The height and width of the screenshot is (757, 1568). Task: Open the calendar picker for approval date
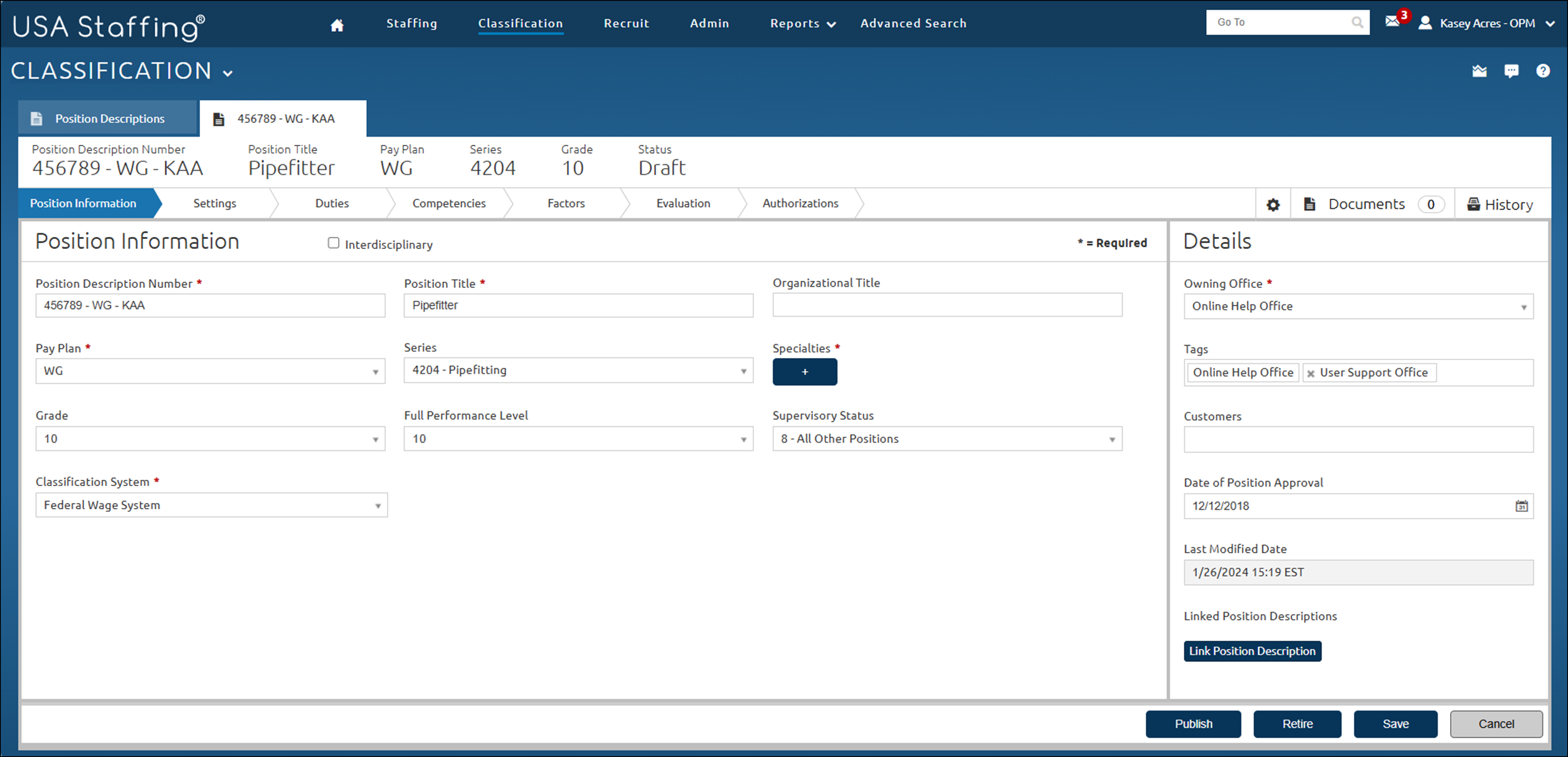pos(1522,506)
